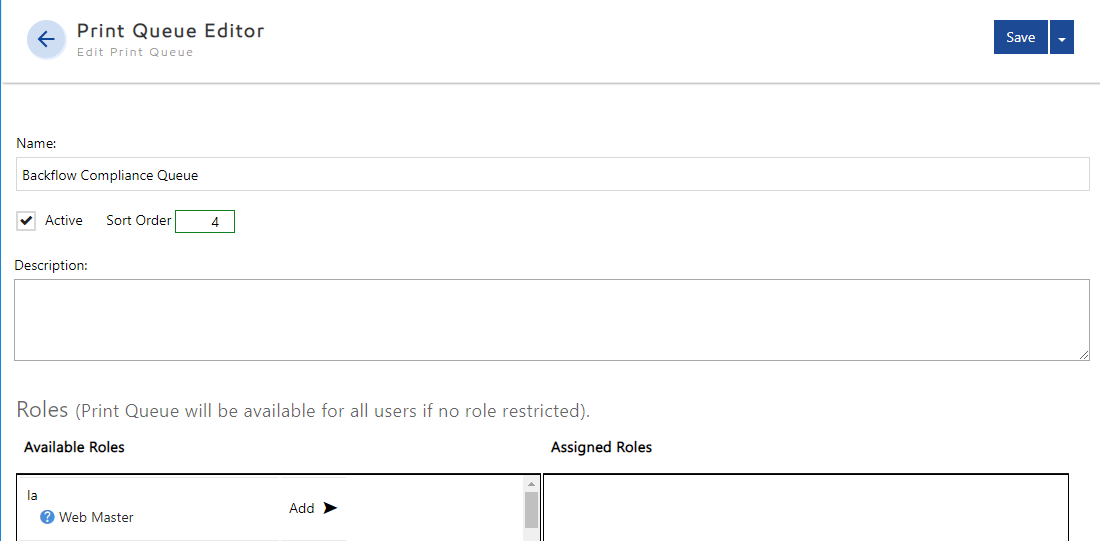This screenshot has width=1100, height=541.
Task: Click the Available Roles scrollbar up arrow
Action: [531, 483]
